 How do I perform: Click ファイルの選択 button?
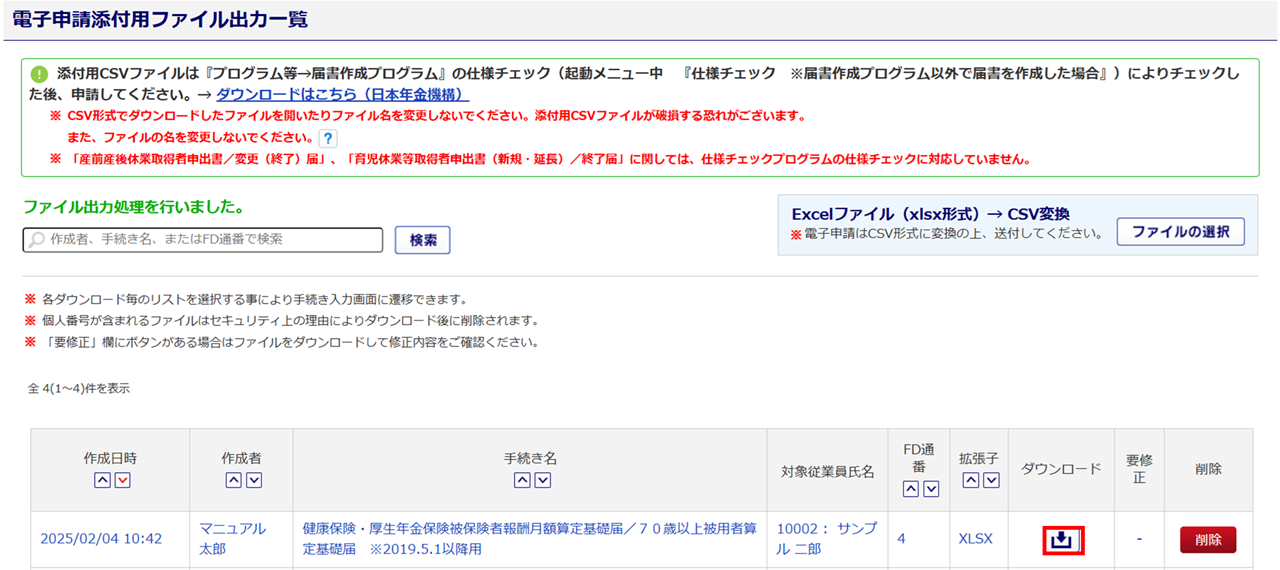click(1180, 232)
